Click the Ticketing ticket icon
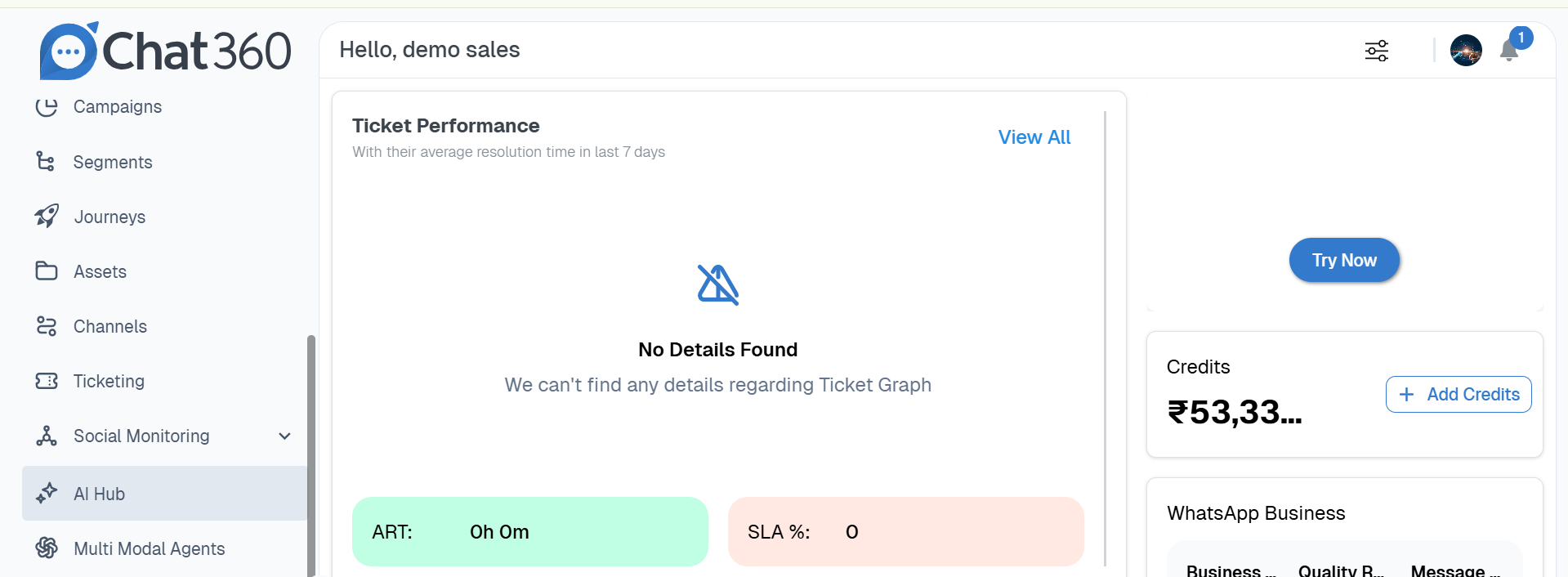The image size is (1568, 577). click(x=47, y=381)
